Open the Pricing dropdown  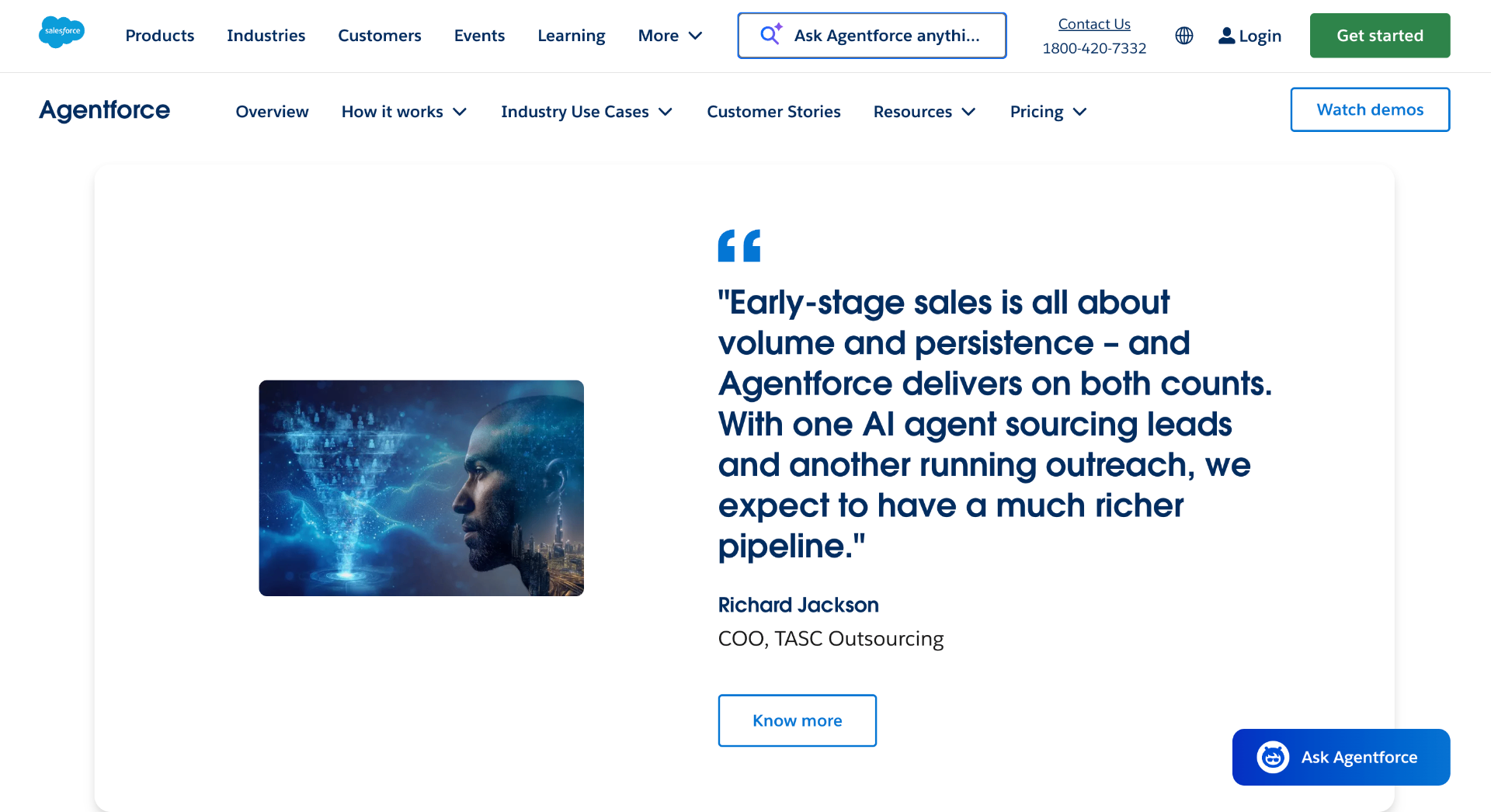pyautogui.click(x=1048, y=112)
